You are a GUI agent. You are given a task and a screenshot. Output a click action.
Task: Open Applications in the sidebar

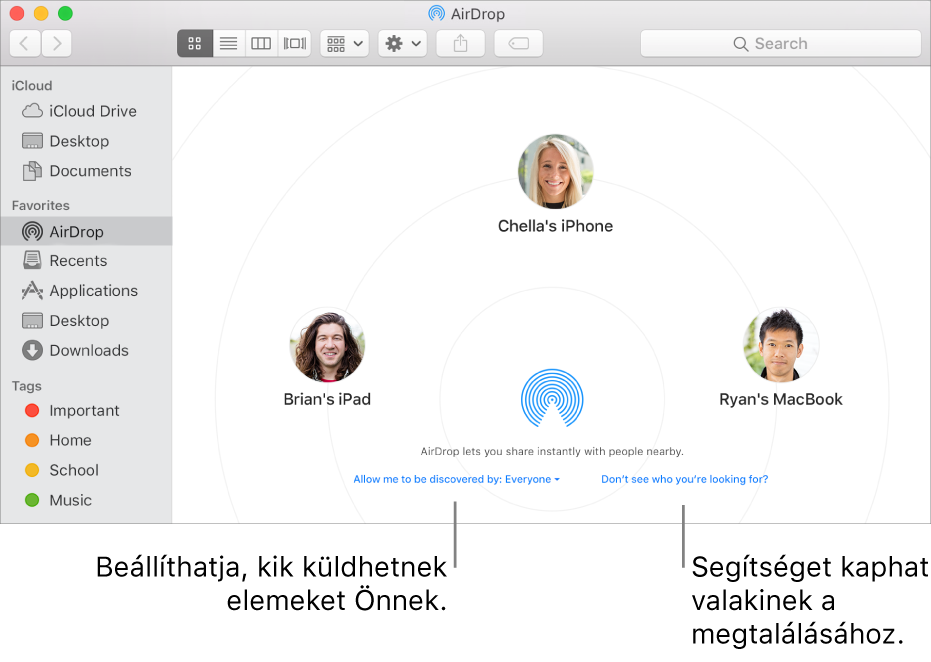coord(86,291)
